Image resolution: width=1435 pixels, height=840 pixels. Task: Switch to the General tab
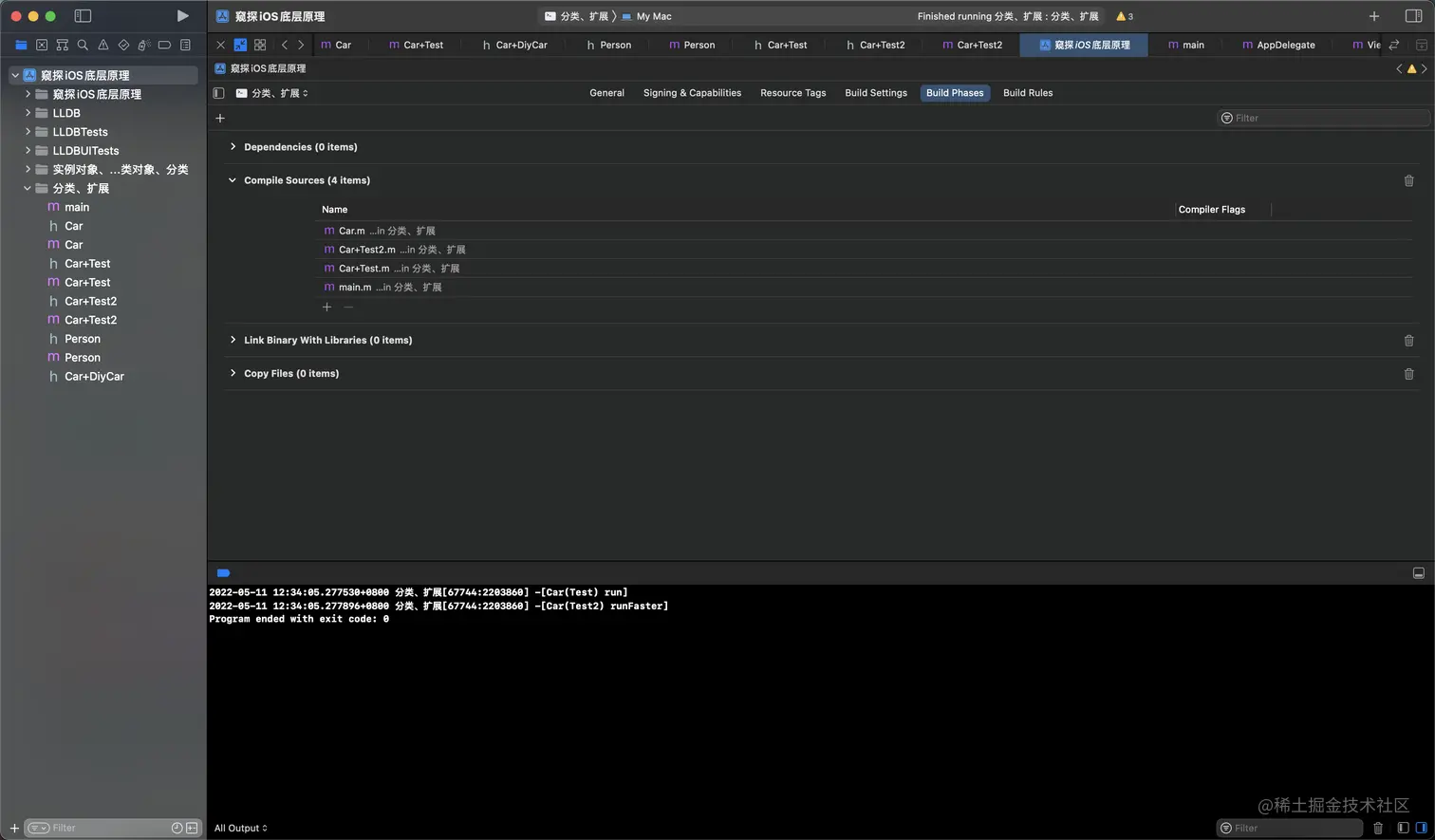(606, 93)
